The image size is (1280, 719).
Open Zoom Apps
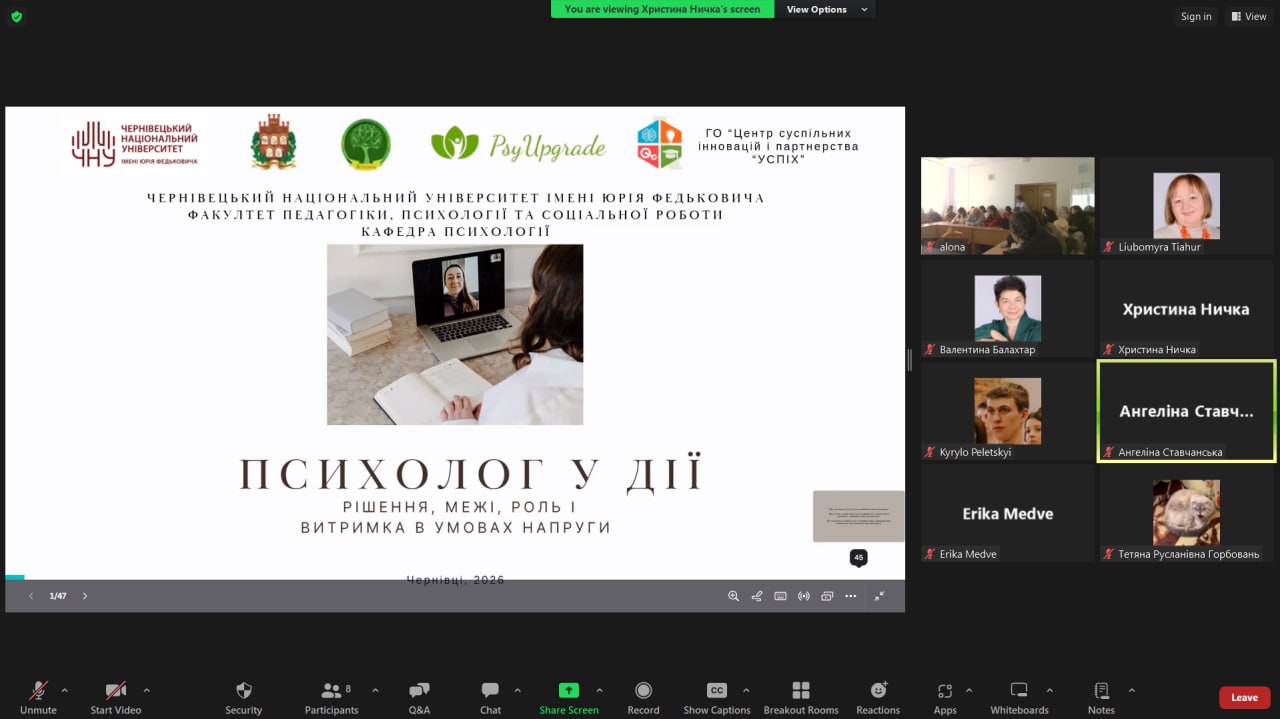[x=945, y=697]
